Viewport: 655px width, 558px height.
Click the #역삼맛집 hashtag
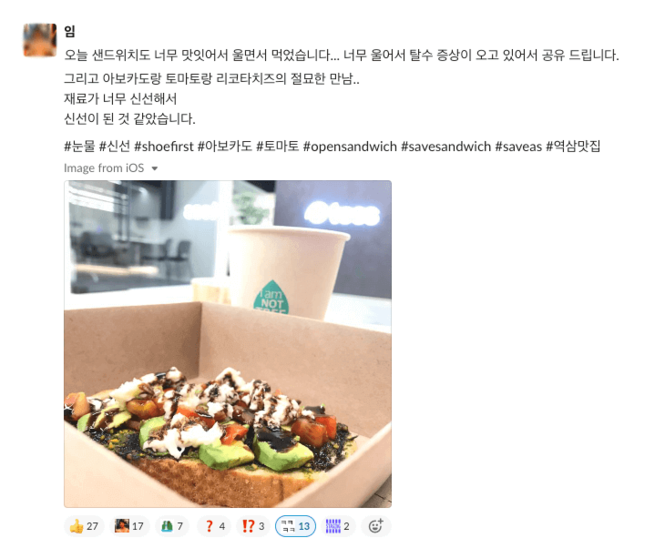573,147
